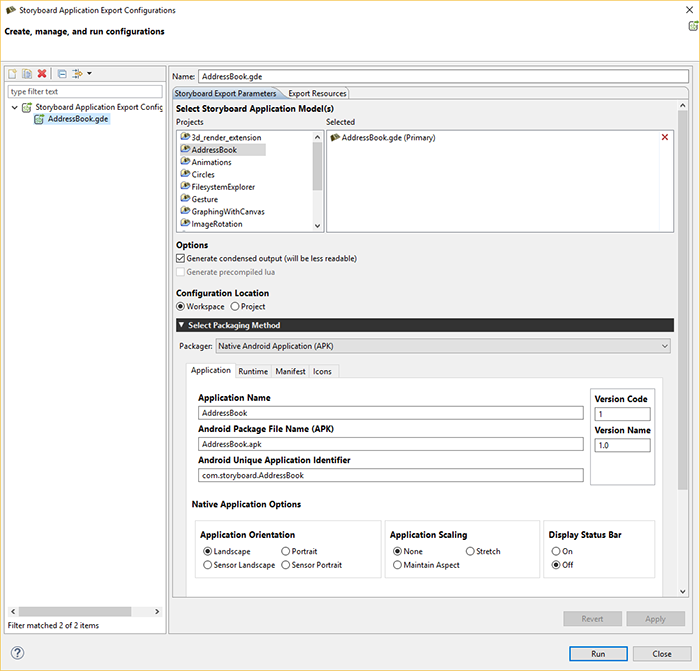Click Projects list scroll down arrow

click(317, 226)
